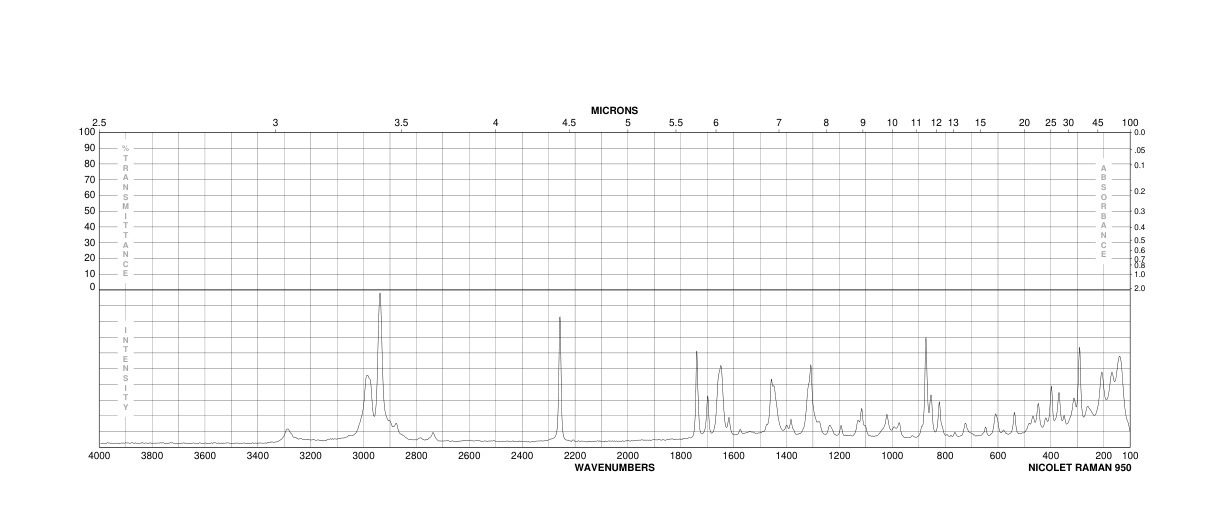This screenshot has width=1224, height=528.
Task: Click the NICOLET RAMAN 950 label
Action: [x=1080, y=467]
